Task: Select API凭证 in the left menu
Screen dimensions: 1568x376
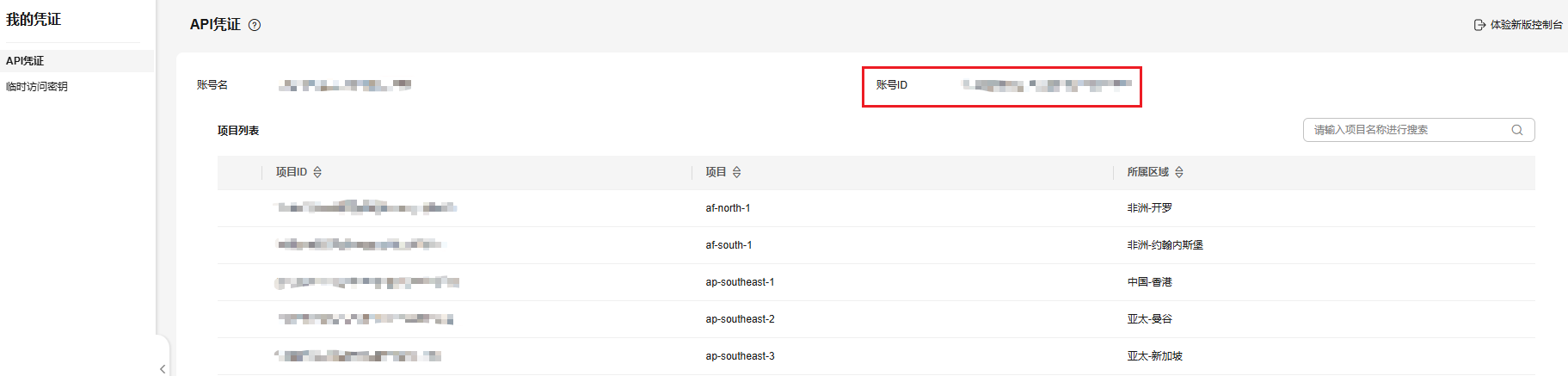Action: coord(25,61)
